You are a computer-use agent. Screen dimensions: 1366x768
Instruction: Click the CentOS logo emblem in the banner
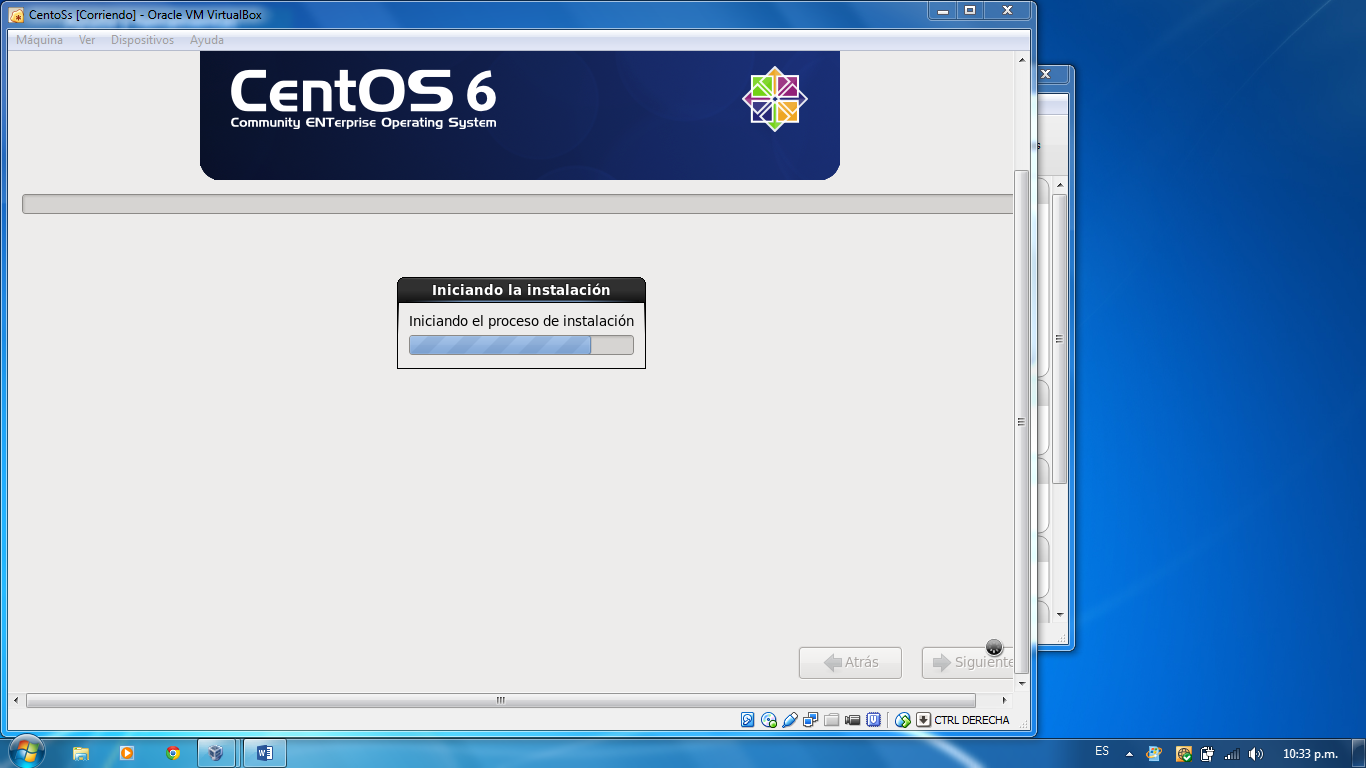click(x=775, y=98)
